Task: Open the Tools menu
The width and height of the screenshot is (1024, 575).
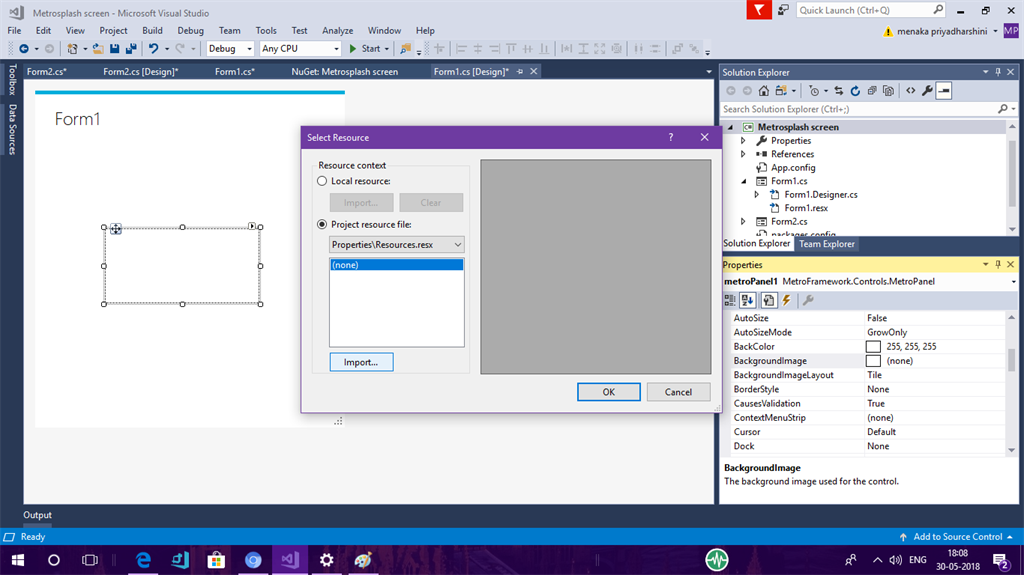Action: [266, 31]
